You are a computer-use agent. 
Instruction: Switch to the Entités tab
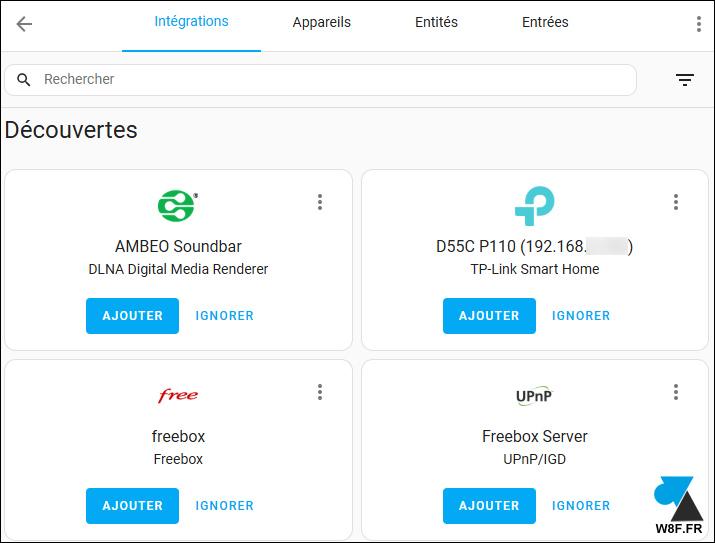coord(436,22)
